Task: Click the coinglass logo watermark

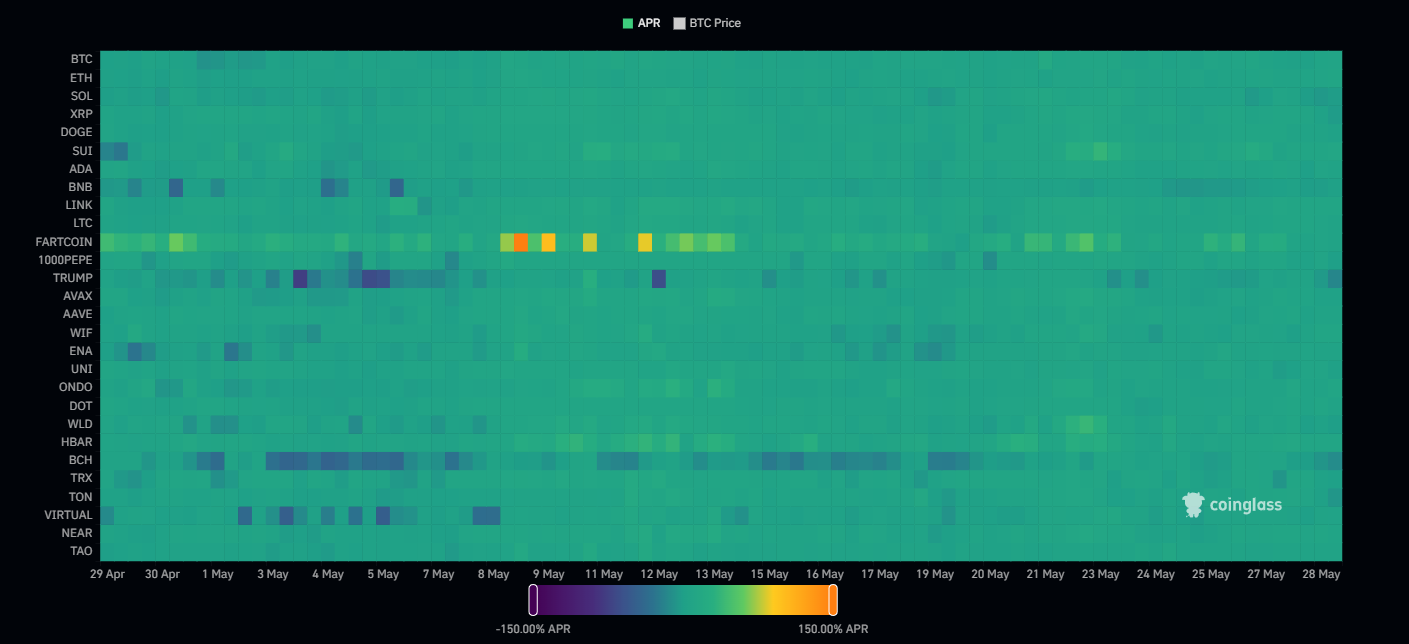Action: click(1232, 505)
